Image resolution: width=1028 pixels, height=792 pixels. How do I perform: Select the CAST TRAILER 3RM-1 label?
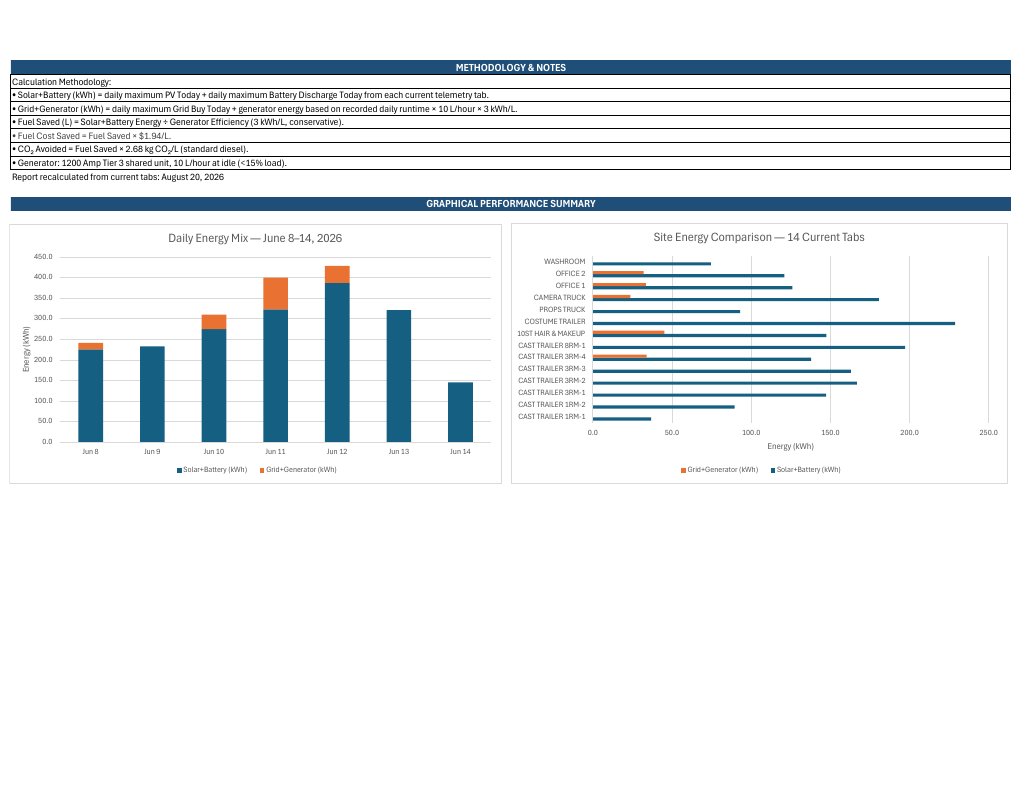(551, 393)
